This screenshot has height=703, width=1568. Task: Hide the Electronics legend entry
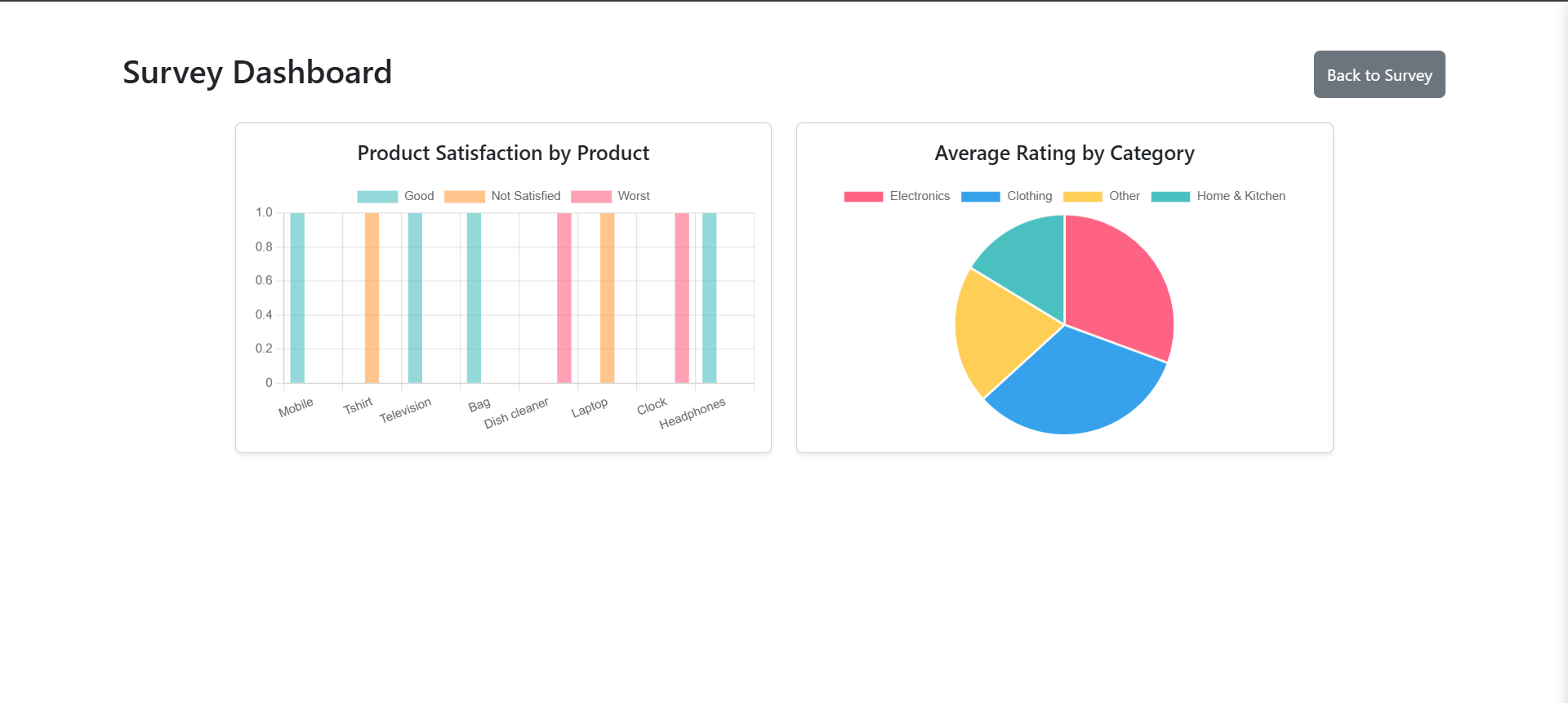click(x=897, y=196)
